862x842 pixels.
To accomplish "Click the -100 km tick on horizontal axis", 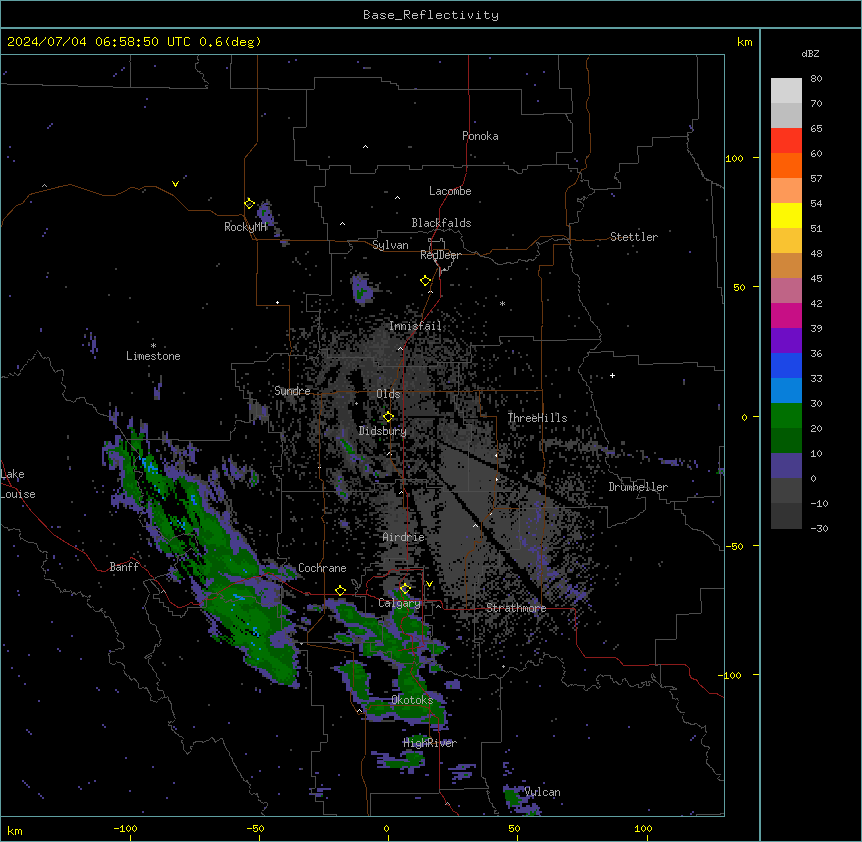I will [125, 828].
